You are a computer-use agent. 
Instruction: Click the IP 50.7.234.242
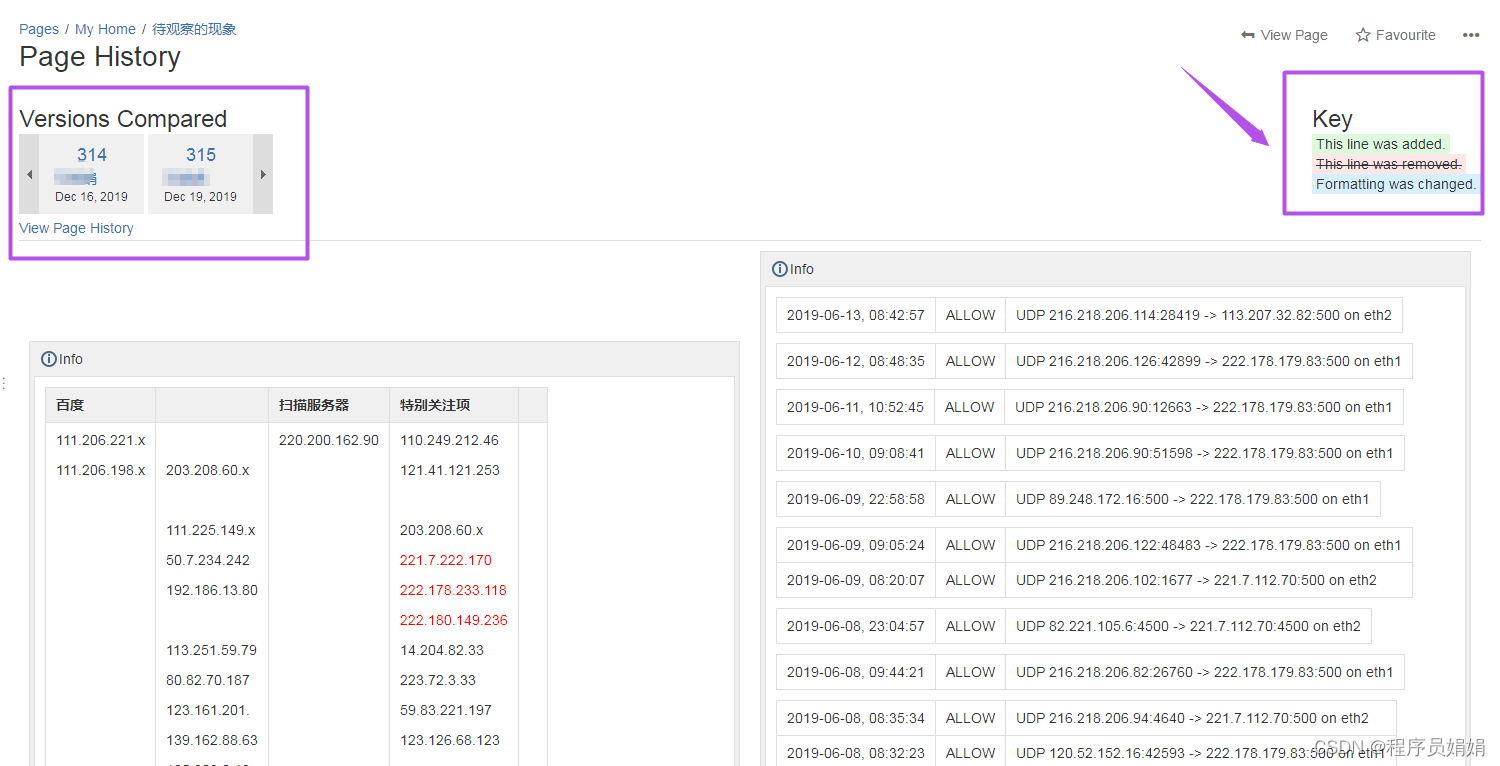point(208,560)
